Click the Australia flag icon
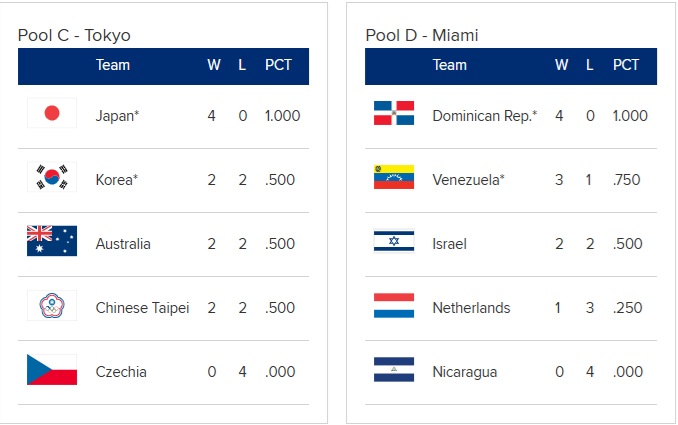Image resolution: width=678 pixels, height=425 pixels. [52, 243]
